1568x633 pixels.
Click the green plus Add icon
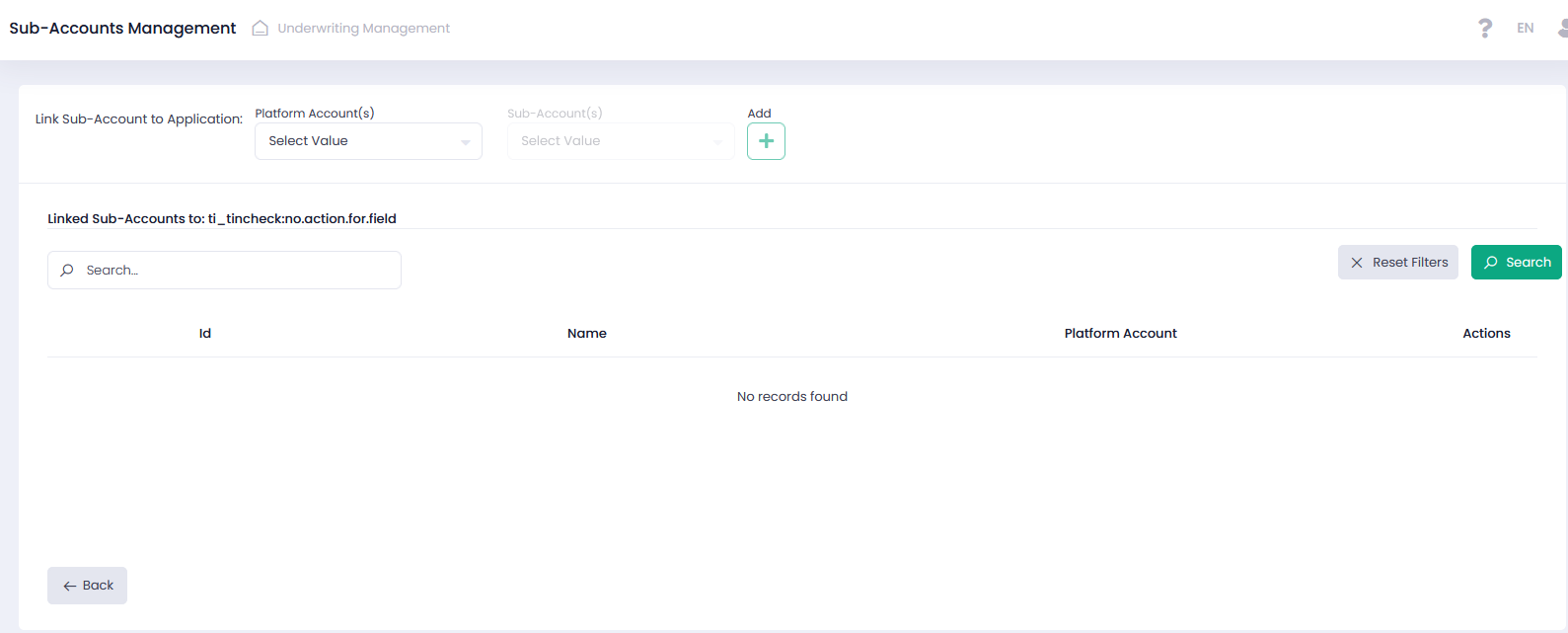[766, 141]
